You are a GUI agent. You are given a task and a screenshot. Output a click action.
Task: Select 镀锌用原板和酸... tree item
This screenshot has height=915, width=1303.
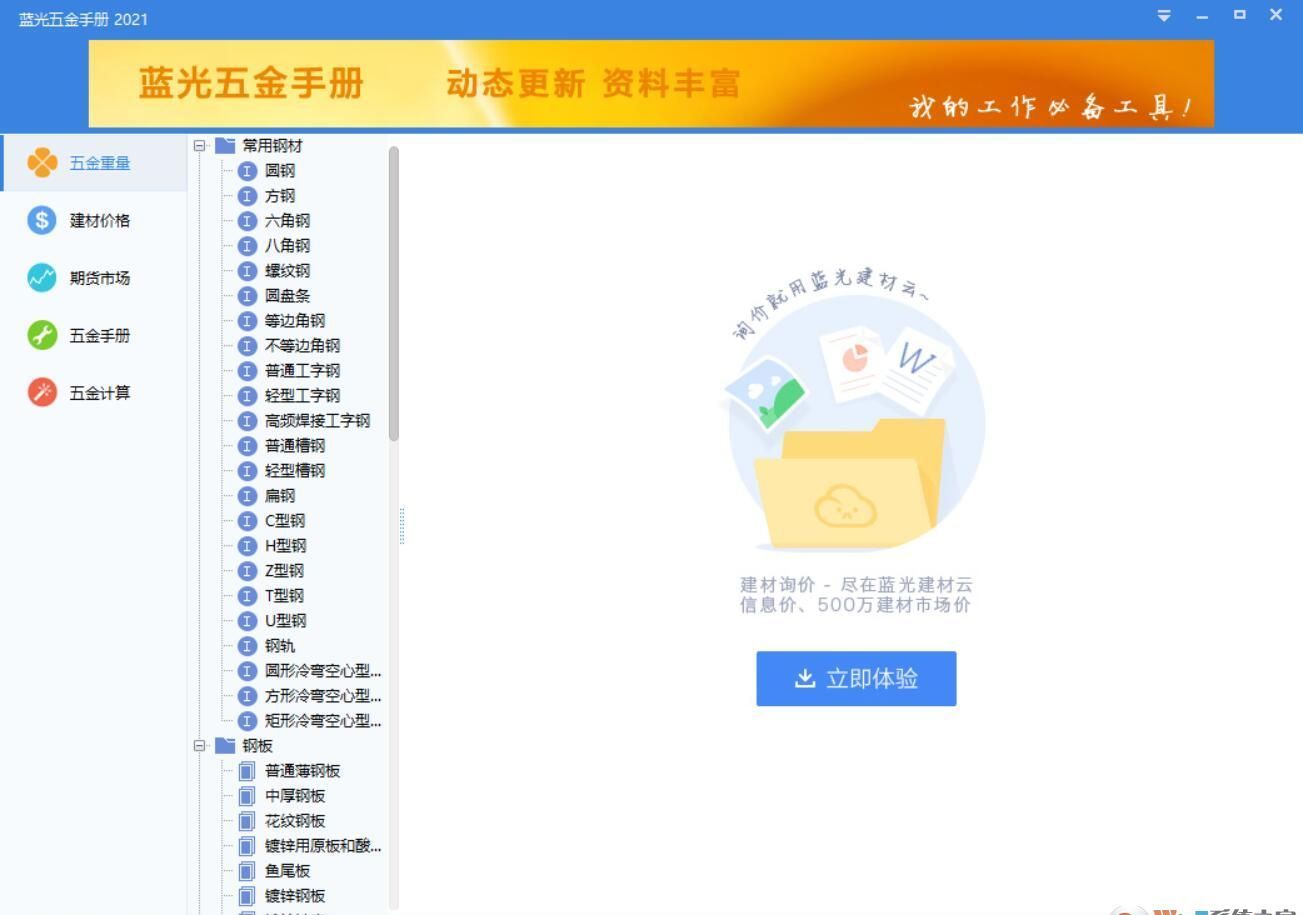click(x=323, y=846)
